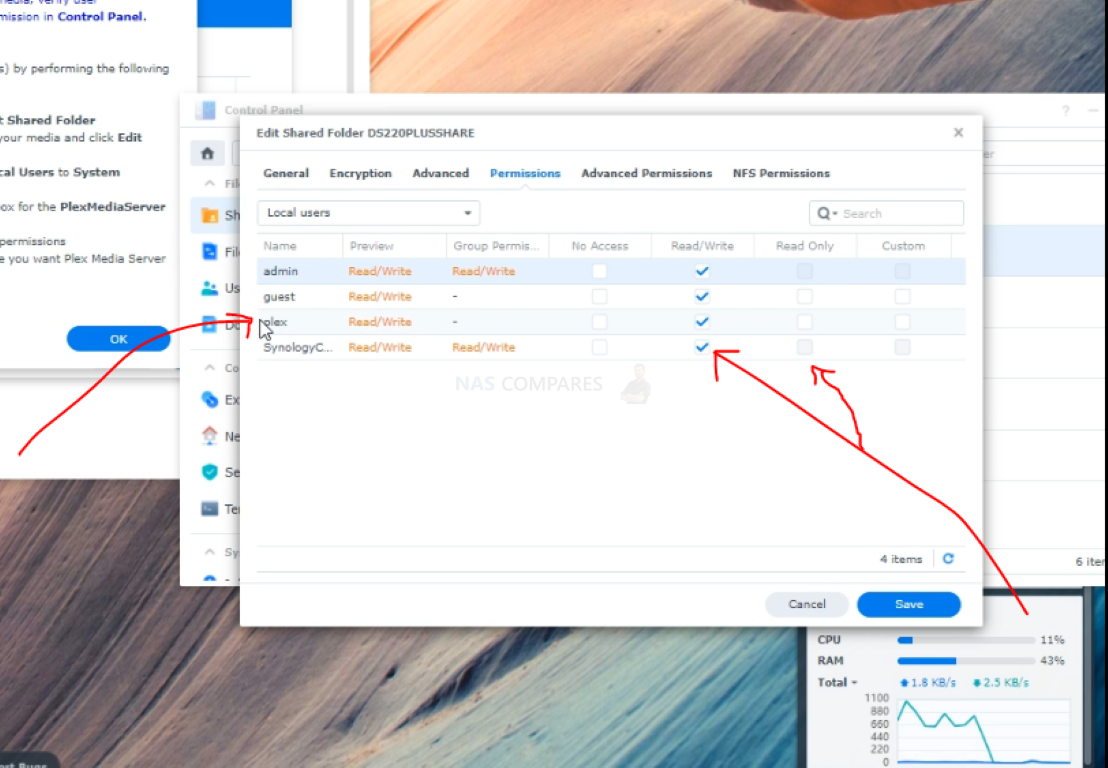Click the Save button
Image resolution: width=1108 pixels, height=768 pixels.
pyautogui.click(x=909, y=604)
